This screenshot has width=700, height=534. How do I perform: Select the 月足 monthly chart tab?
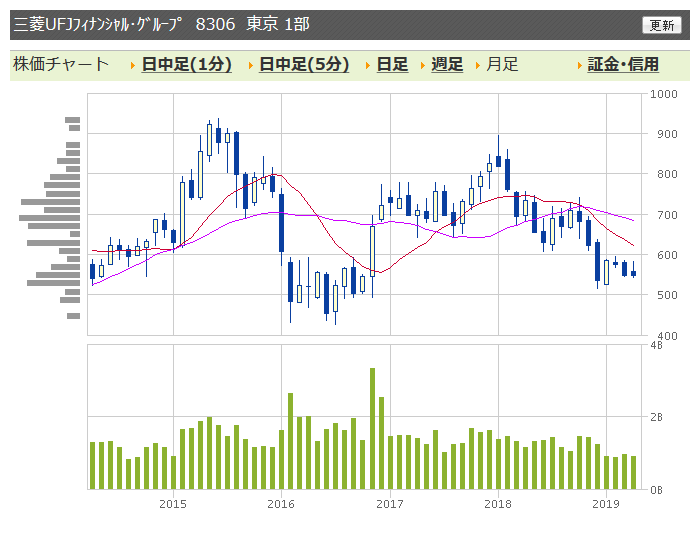(x=502, y=65)
